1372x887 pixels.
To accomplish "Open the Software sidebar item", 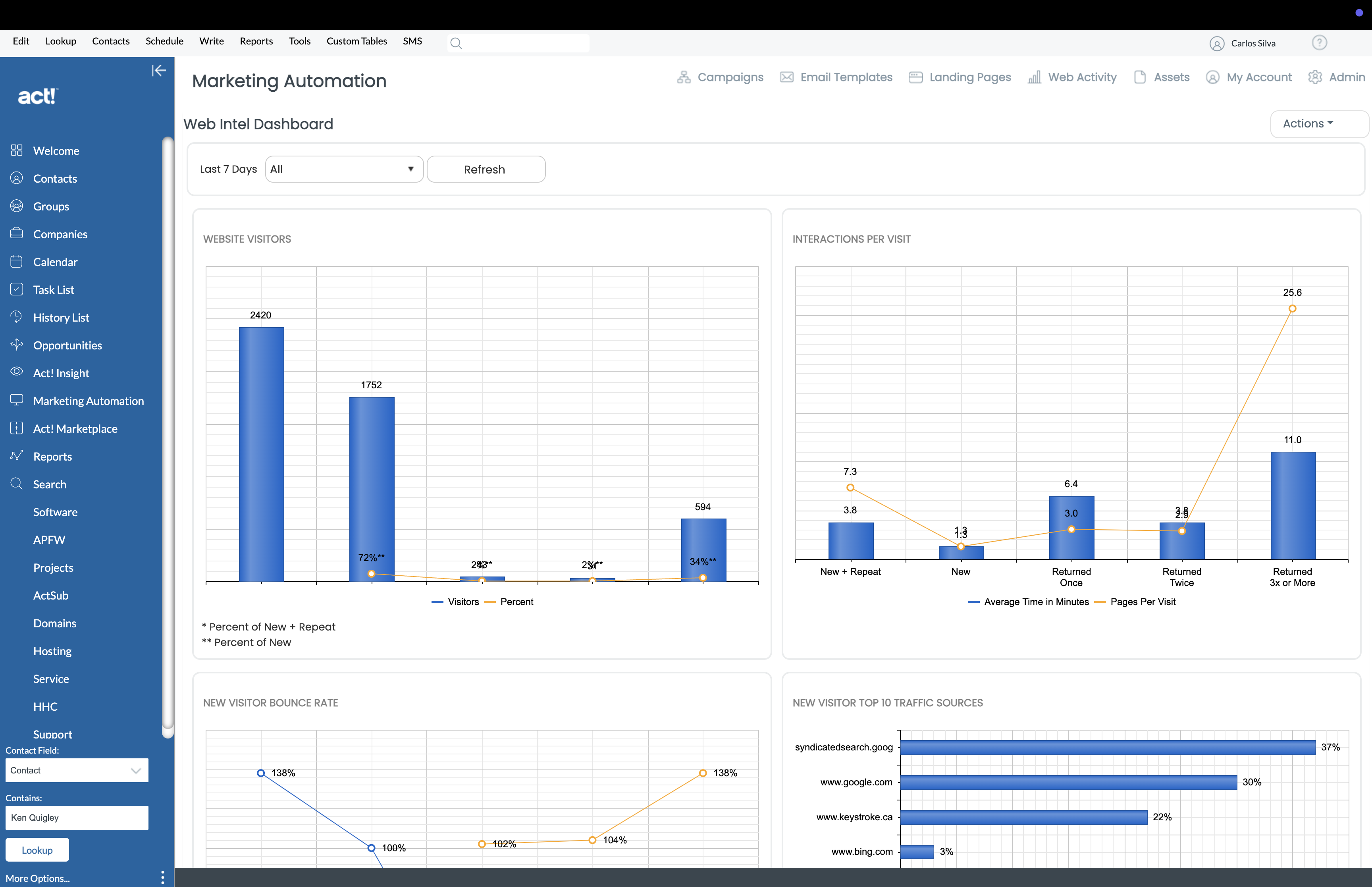I will coord(55,512).
